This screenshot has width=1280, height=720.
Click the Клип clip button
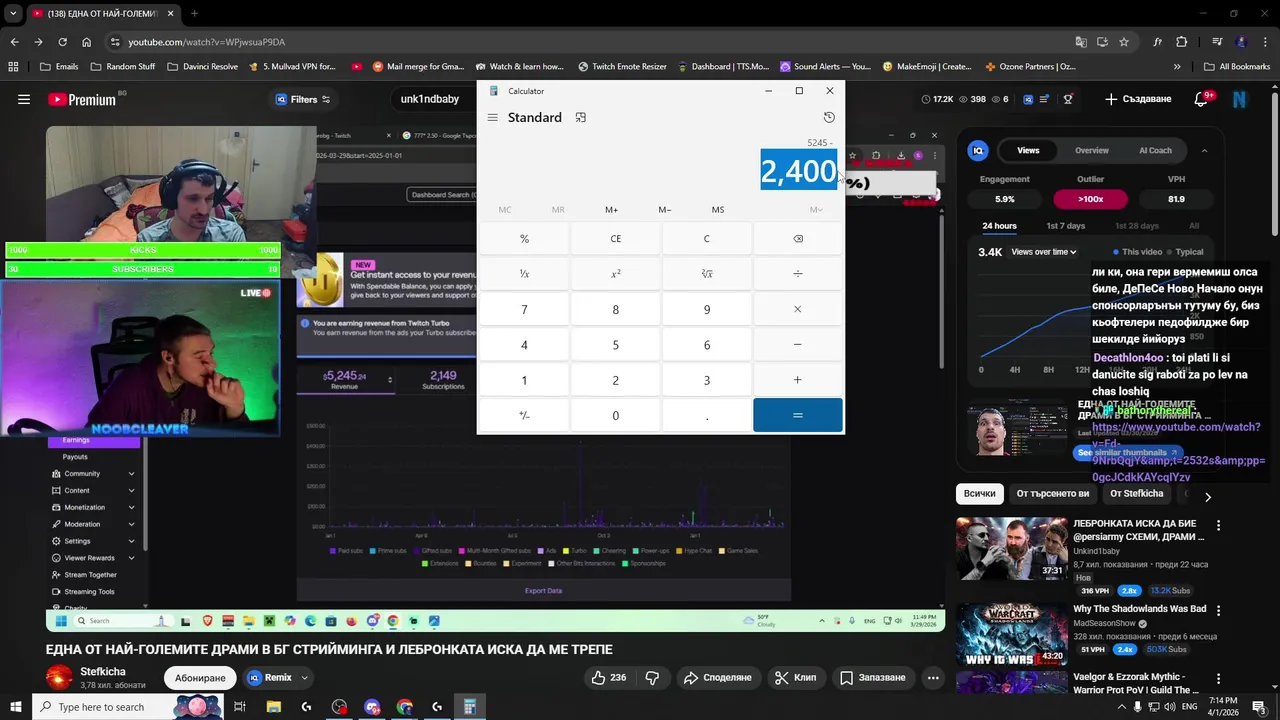(x=796, y=677)
